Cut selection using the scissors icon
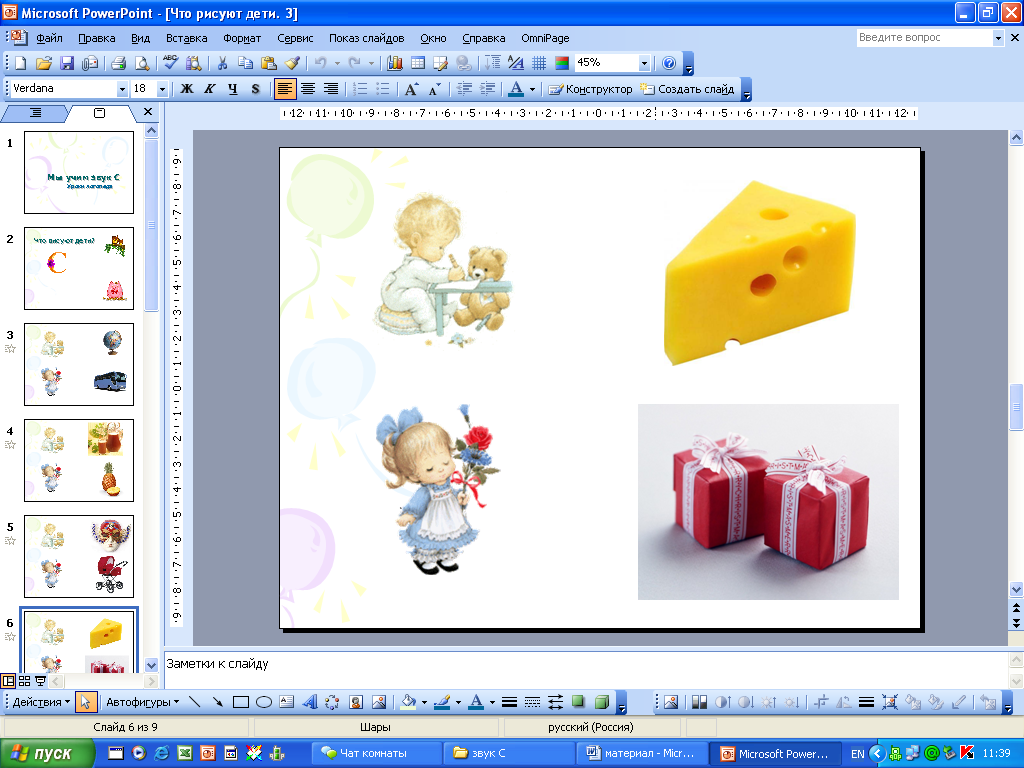This screenshot has height=768, width=1024. coord(222,63)
